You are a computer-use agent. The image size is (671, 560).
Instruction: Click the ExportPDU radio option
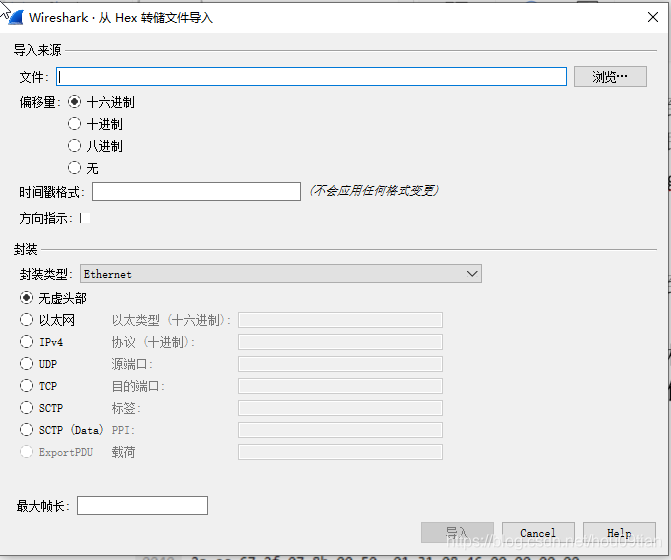pos(27,452)
